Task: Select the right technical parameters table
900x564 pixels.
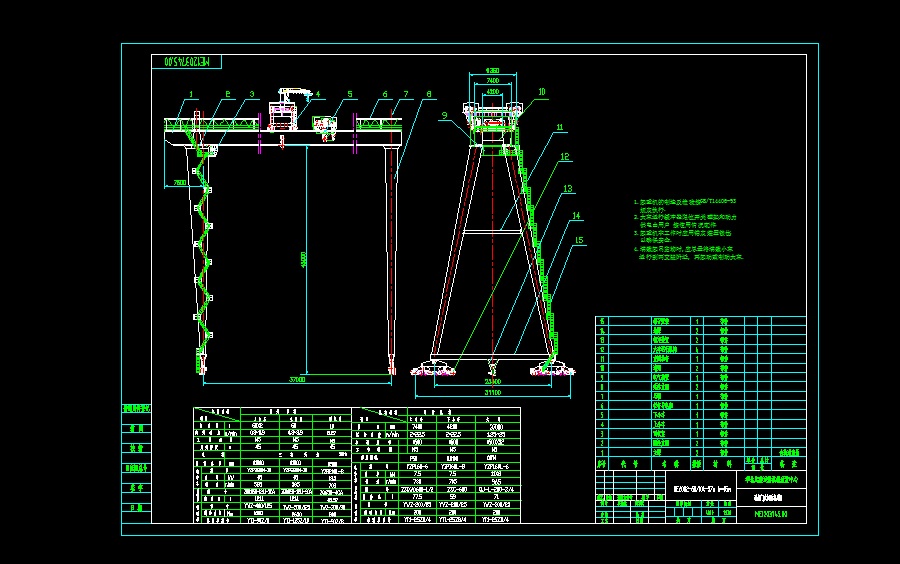Action: (439, 465)
